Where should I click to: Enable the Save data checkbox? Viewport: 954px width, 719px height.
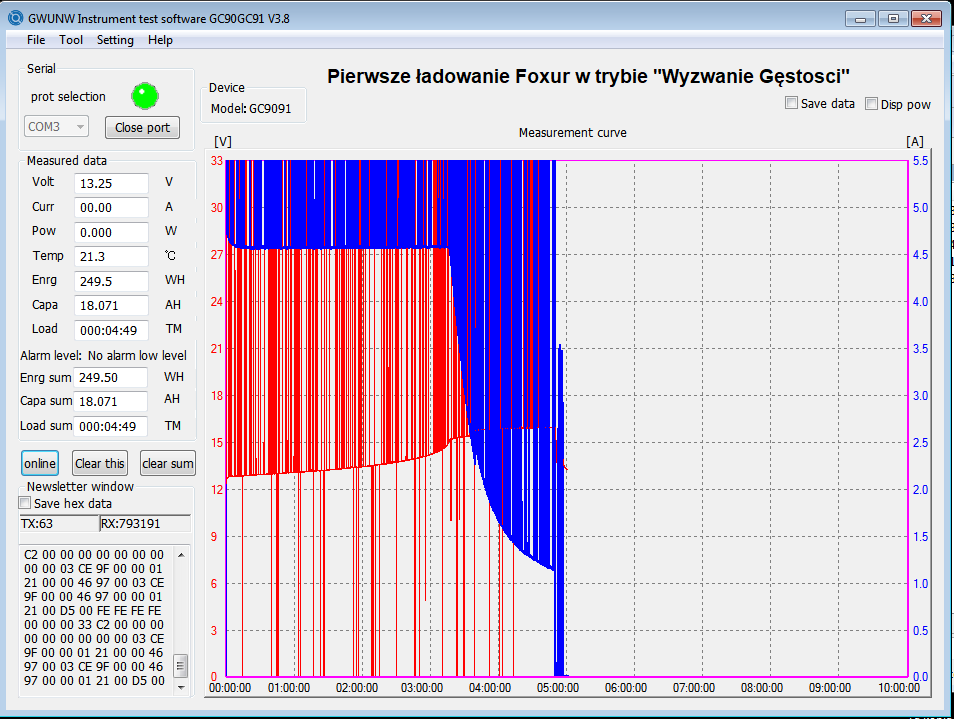pos(791,103)
